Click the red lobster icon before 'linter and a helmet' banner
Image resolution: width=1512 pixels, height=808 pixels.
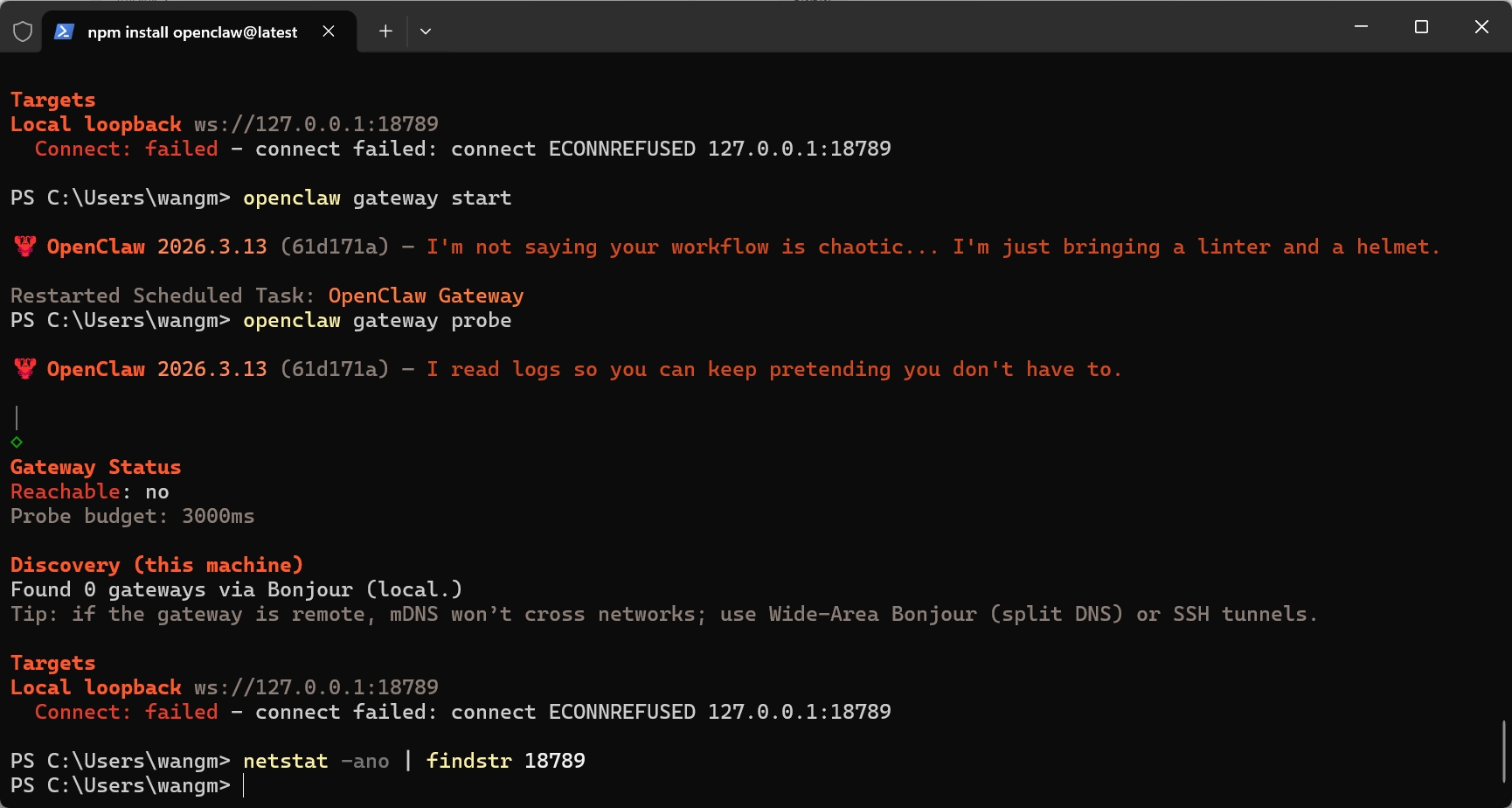(25, 247)
